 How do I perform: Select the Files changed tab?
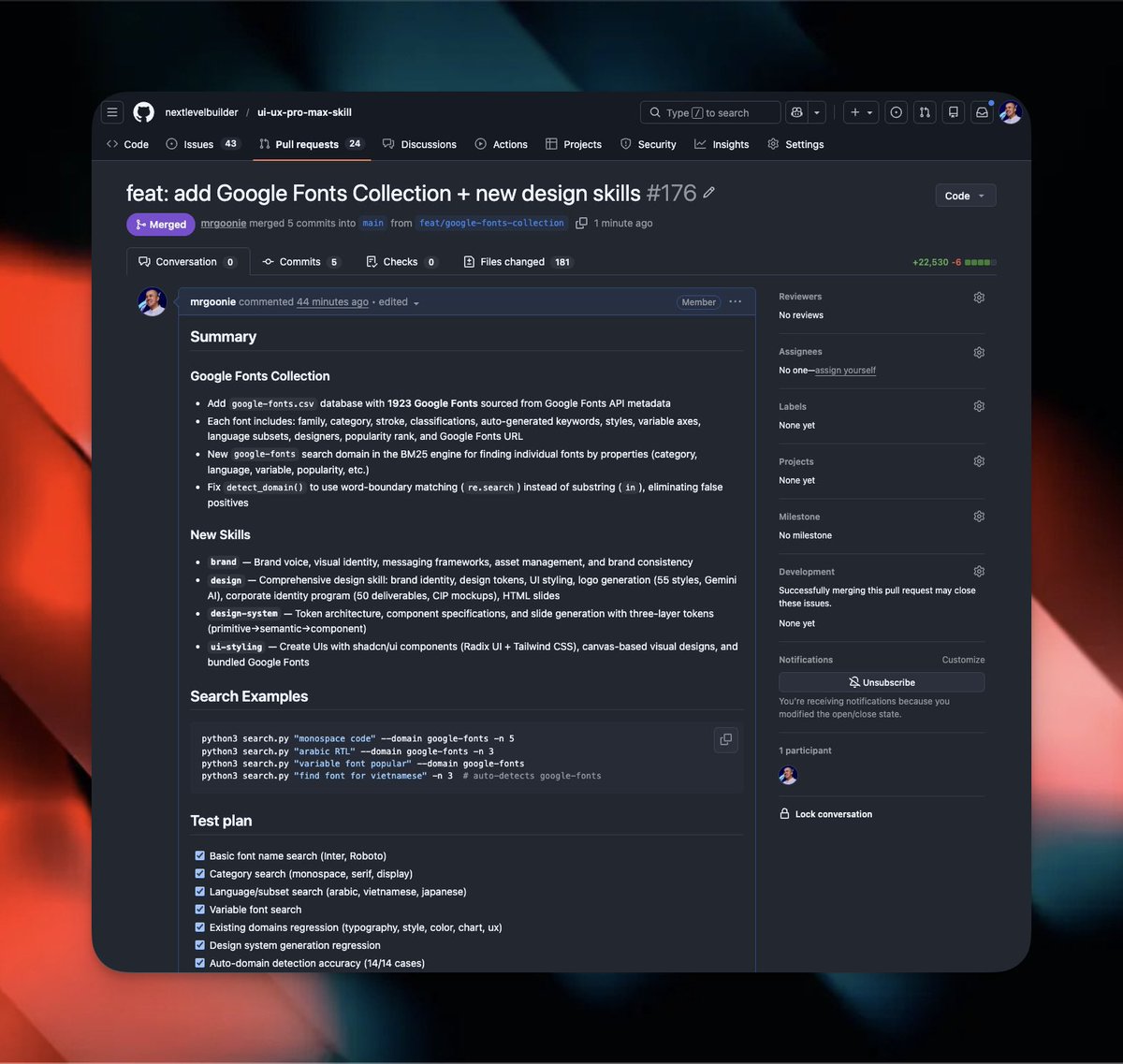(518, 262)
